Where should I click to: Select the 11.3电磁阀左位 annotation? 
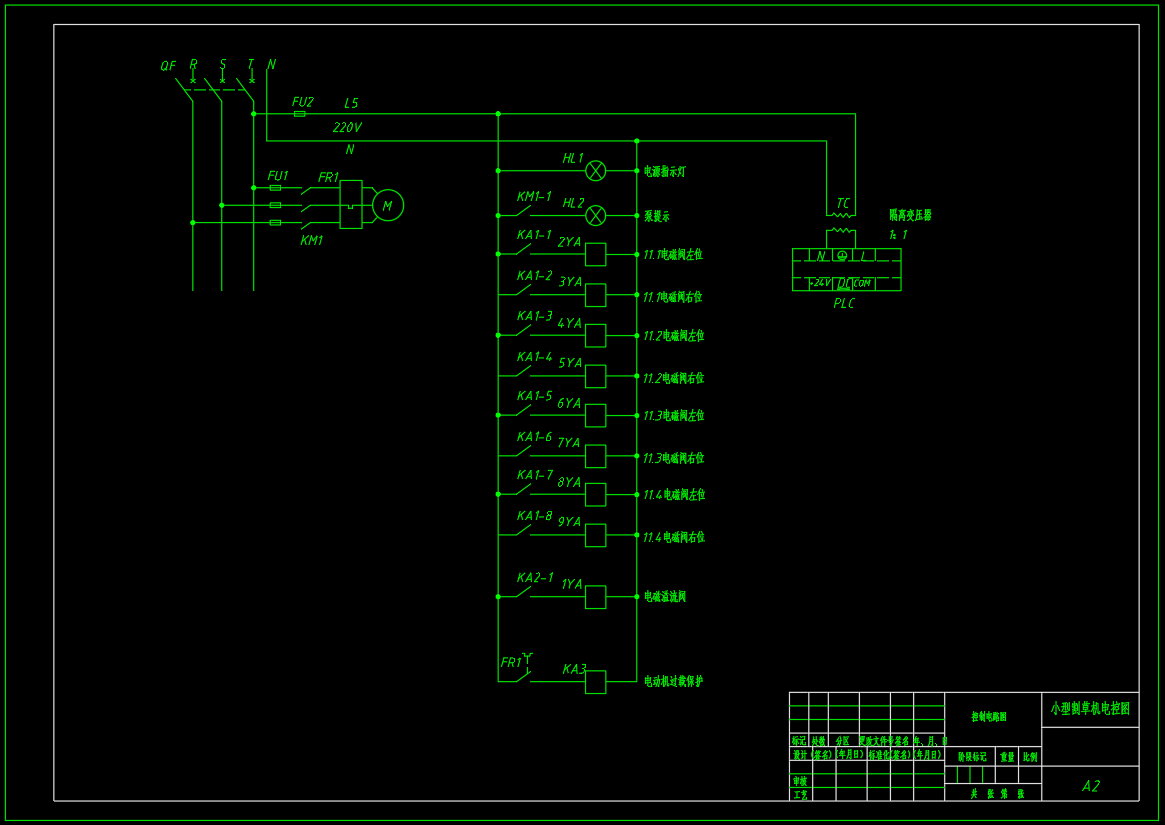click(674, 415)
